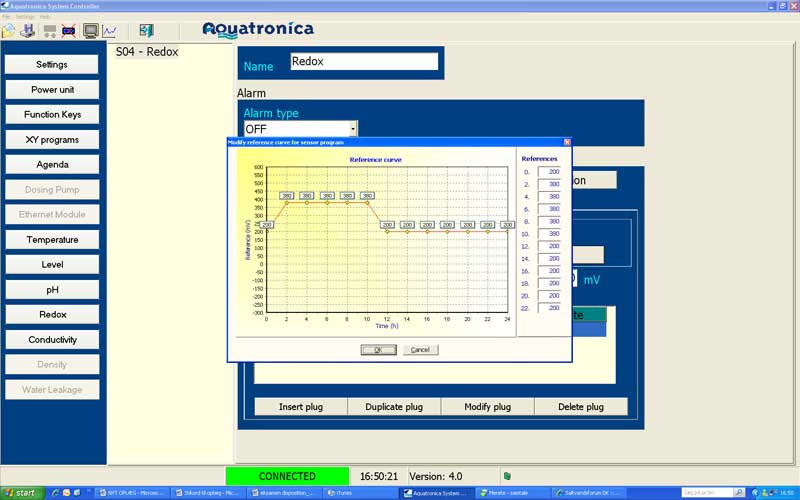
Task: Click the save disk toolbar icon
Action: [28, 31]
